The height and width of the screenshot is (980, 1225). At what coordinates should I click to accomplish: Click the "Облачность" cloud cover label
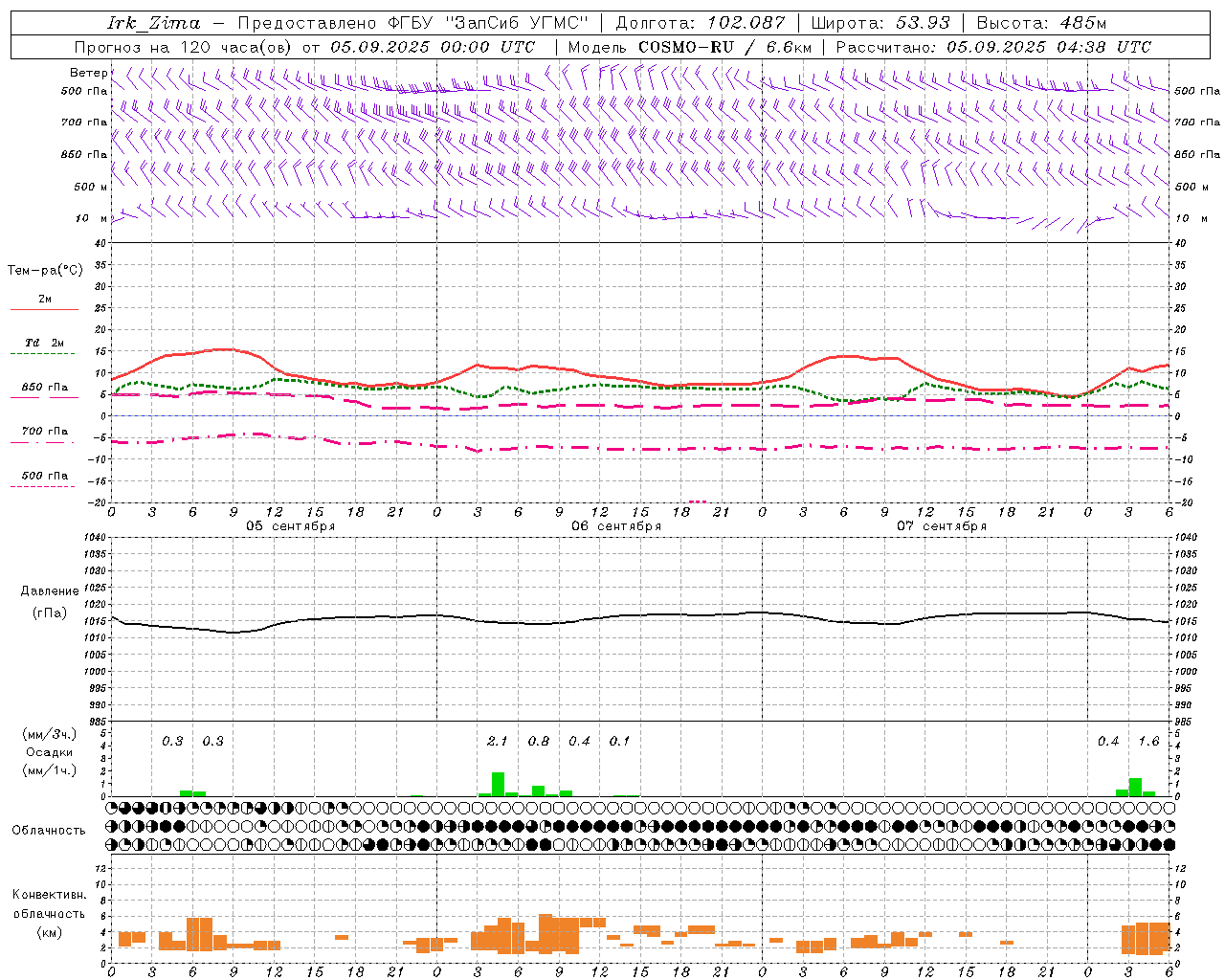pyautogui.click(x=49, y=831)
